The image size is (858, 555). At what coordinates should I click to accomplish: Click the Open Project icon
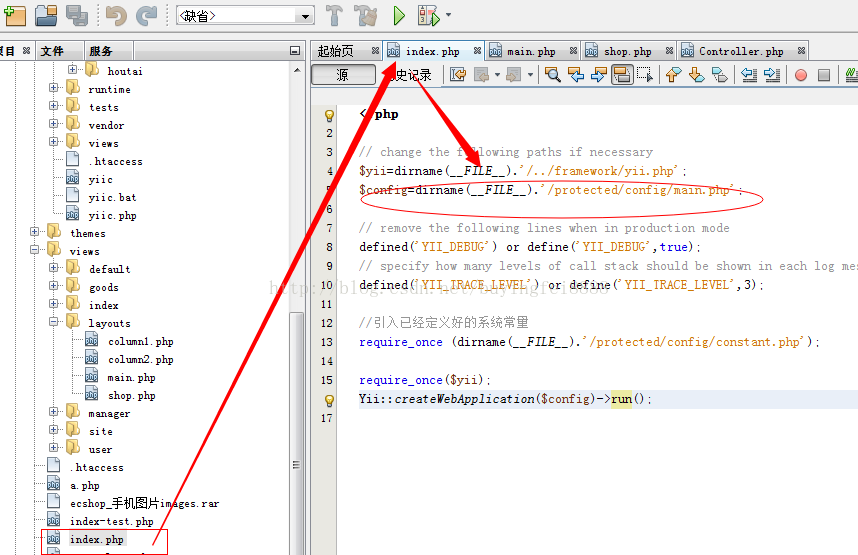(47, 15)
